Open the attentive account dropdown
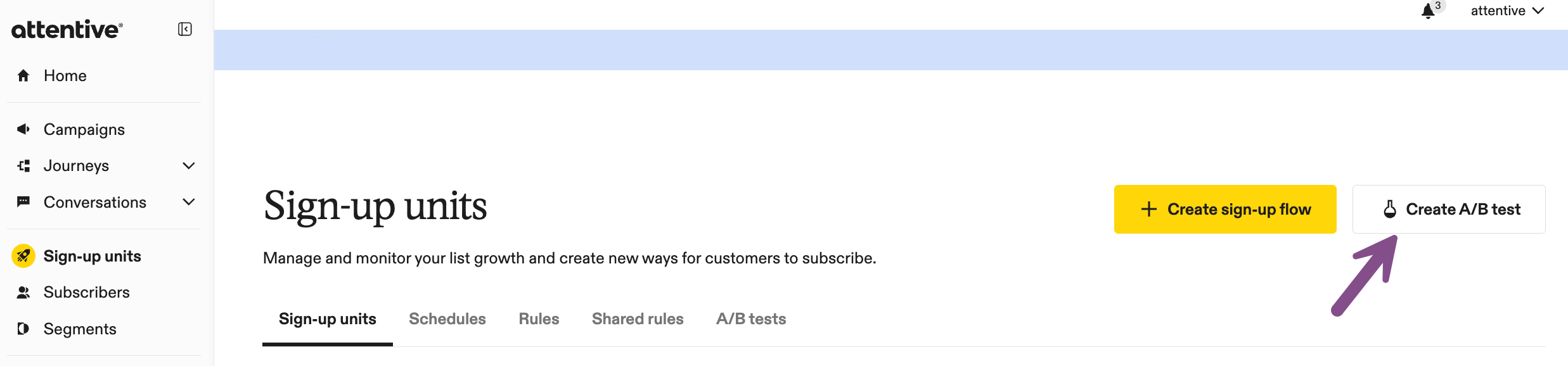The width and height of the screenshot is (1568, 366). tap(1507, 11)
